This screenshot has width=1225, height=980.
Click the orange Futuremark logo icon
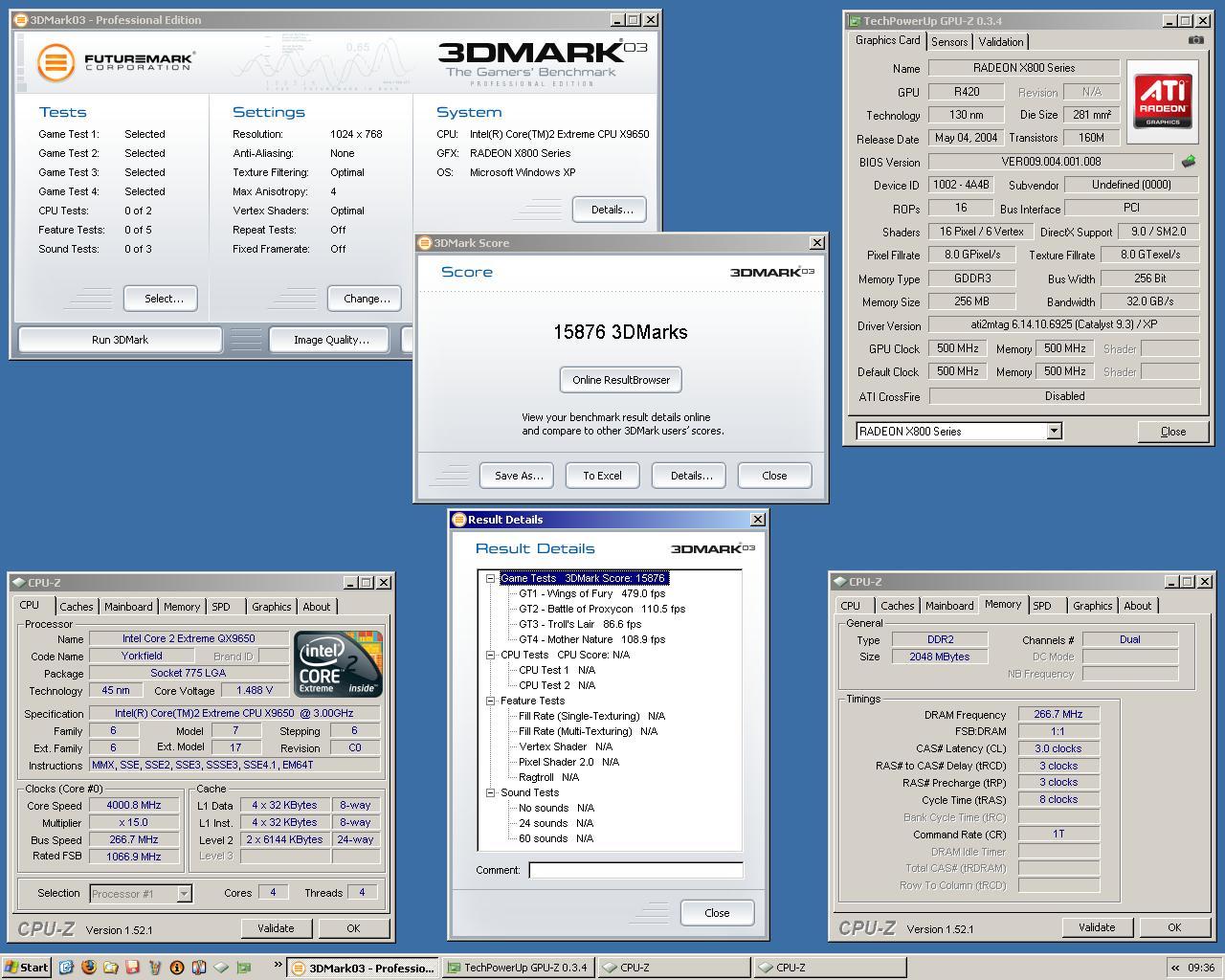pyautogui.click(x=56, y=62)
